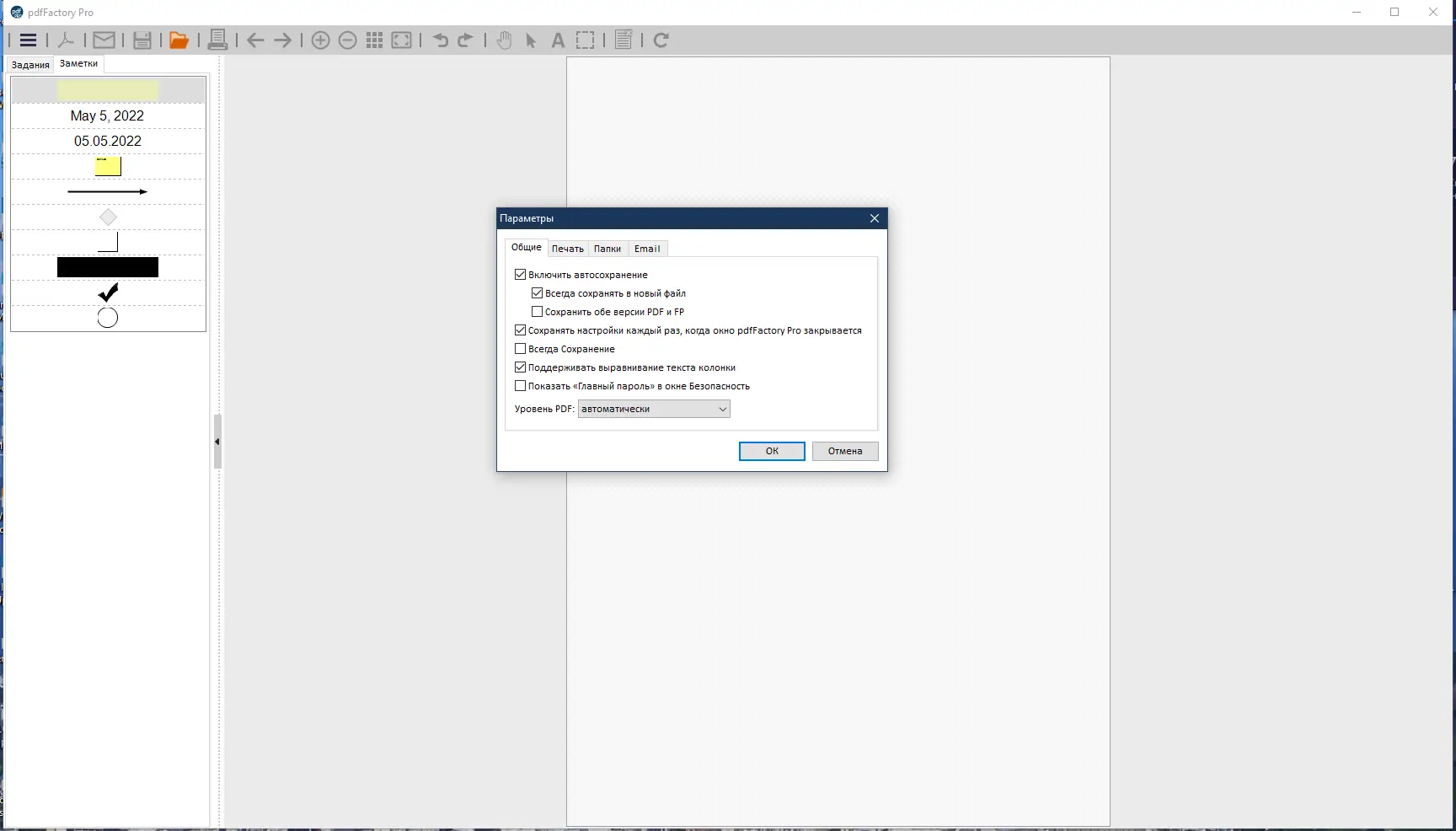Toggle 'Сохранять настройки каждый раз' checkbox

(520, 330)
